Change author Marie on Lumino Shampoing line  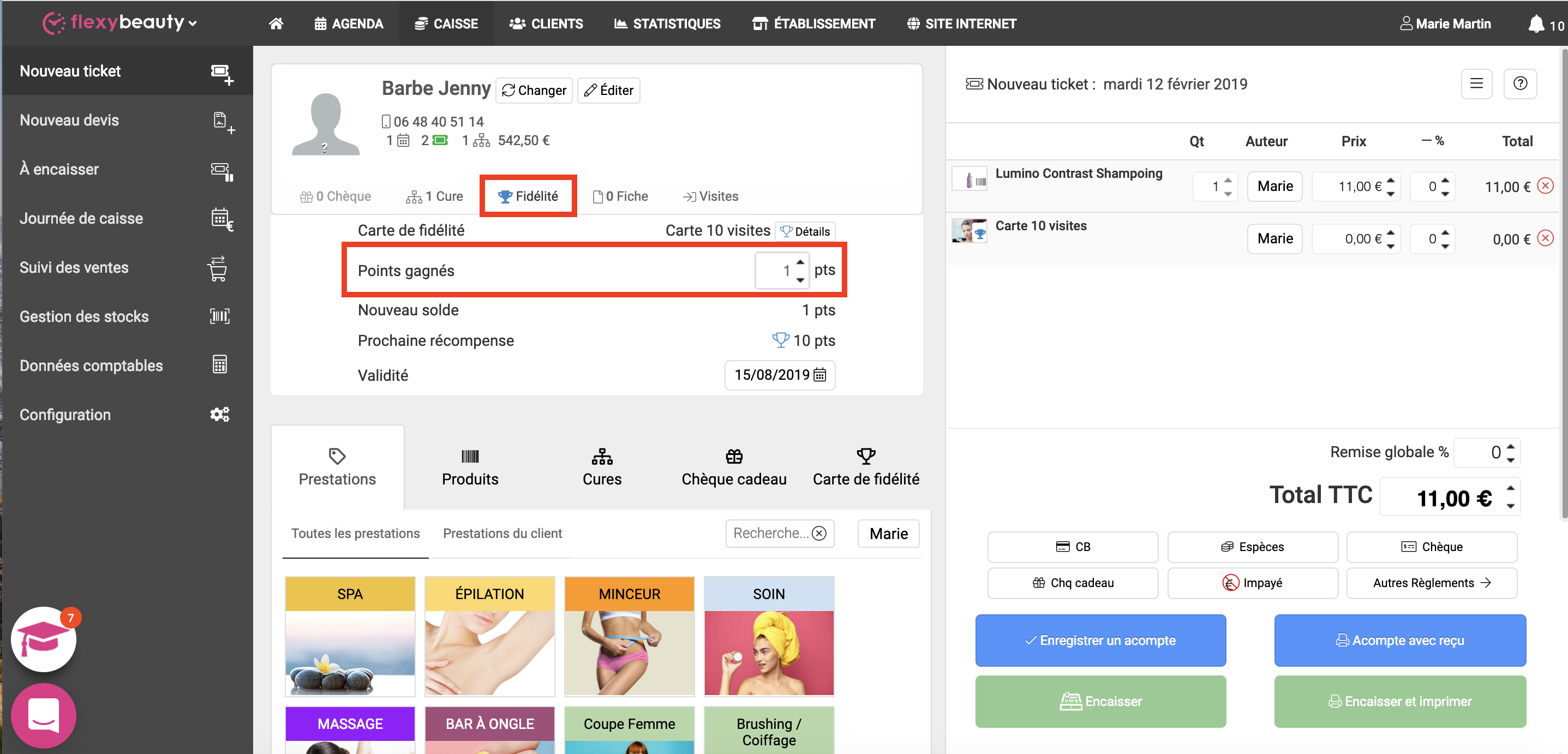tap(1274, 185)
